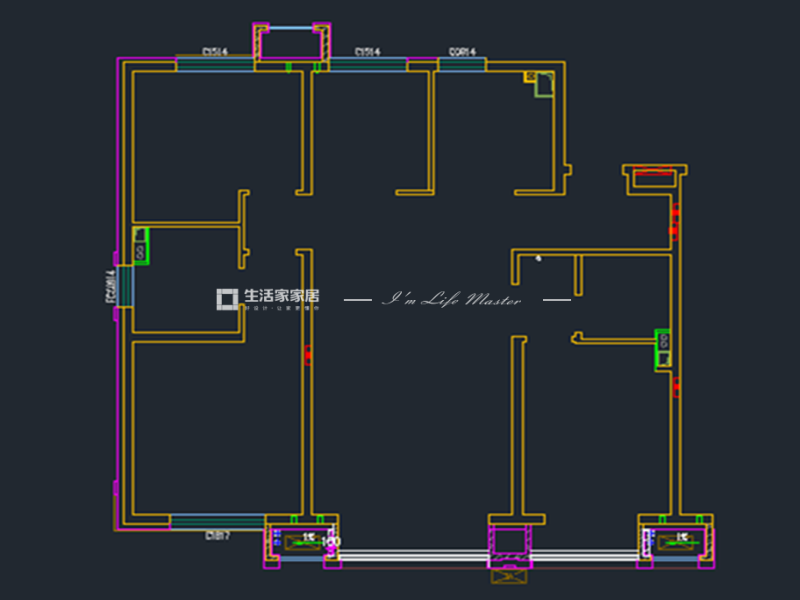Select the bottom-left window on south wall
The width and height of the screenshot is (800, 600).
[217, 521]
